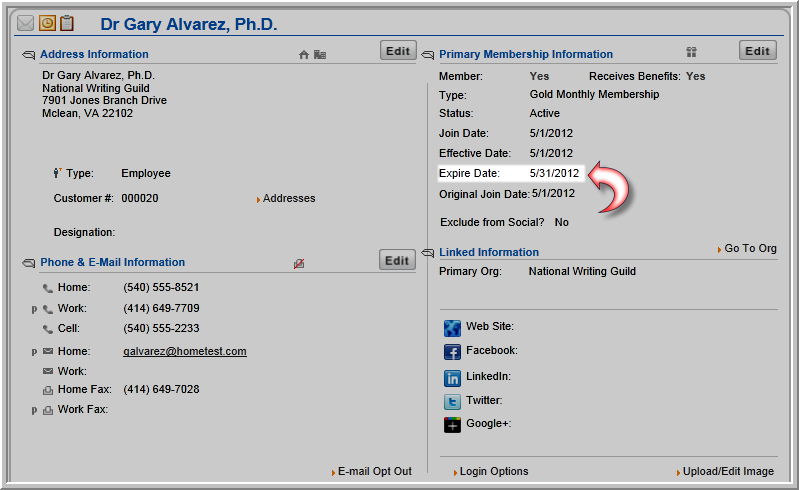Image resolution: width=799 pixels, height=490 pixels.
Task: Click the Mclean, VA 22102 address line
Action: click(x=87, y=113)
